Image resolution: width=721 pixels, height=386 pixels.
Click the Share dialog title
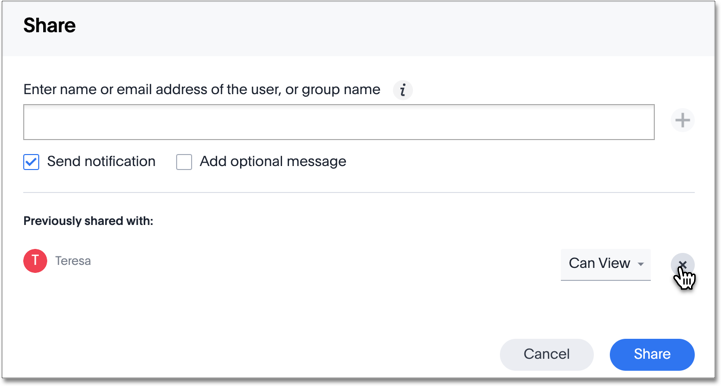tap(49, 25)
